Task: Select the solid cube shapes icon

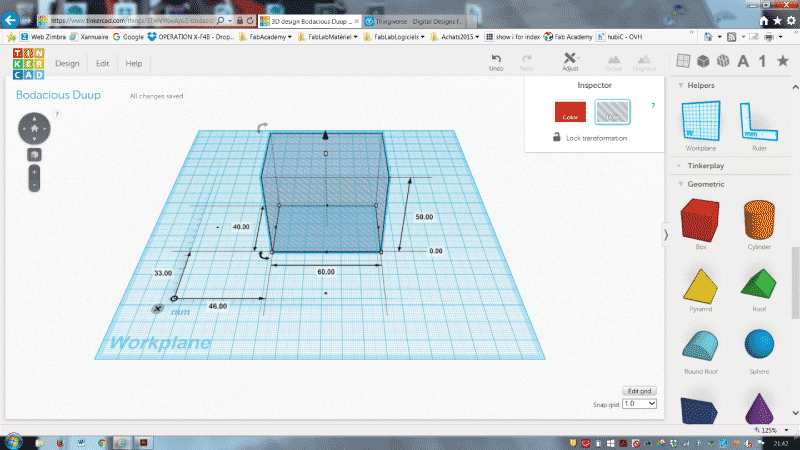Action: click(703, 61)
